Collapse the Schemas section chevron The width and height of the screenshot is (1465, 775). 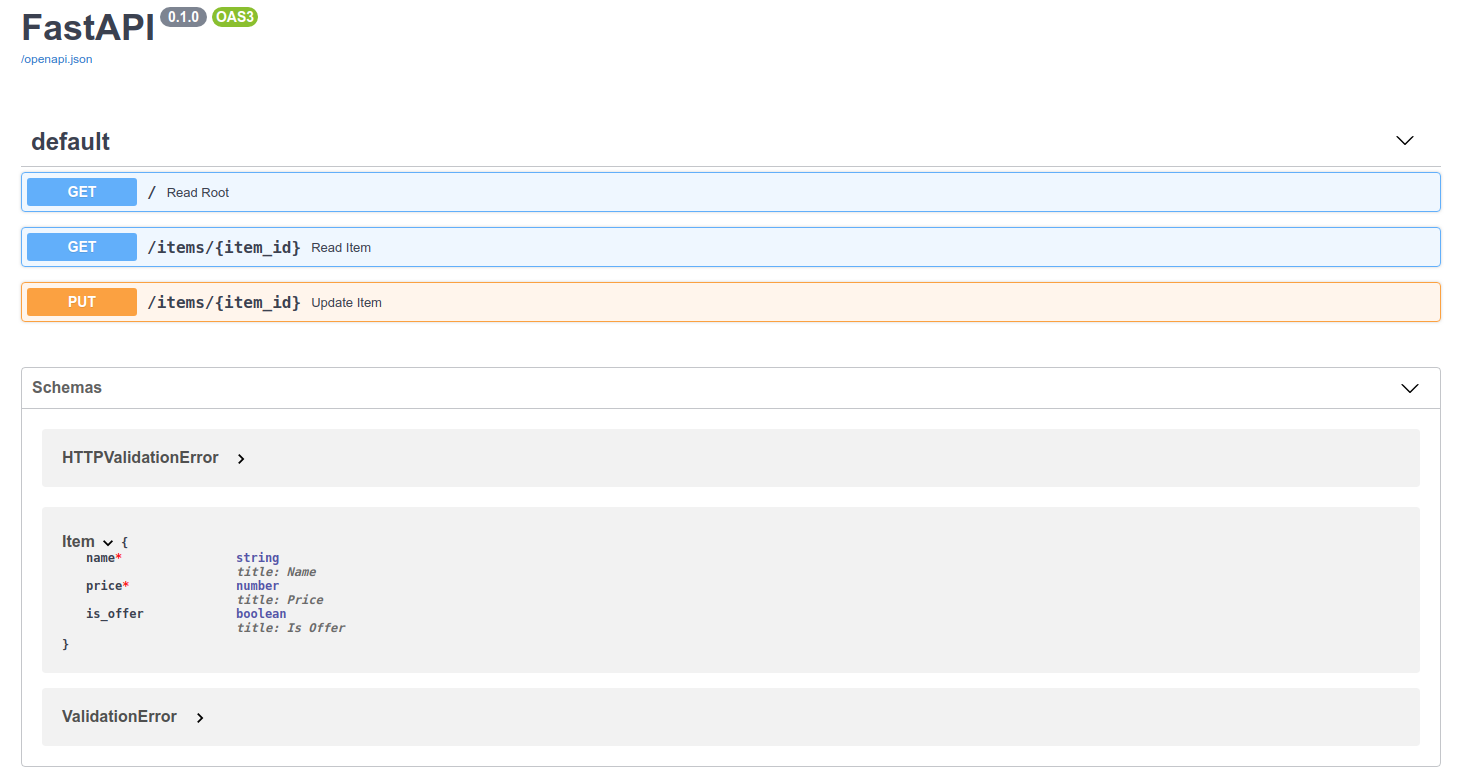tap(1410, 388)
